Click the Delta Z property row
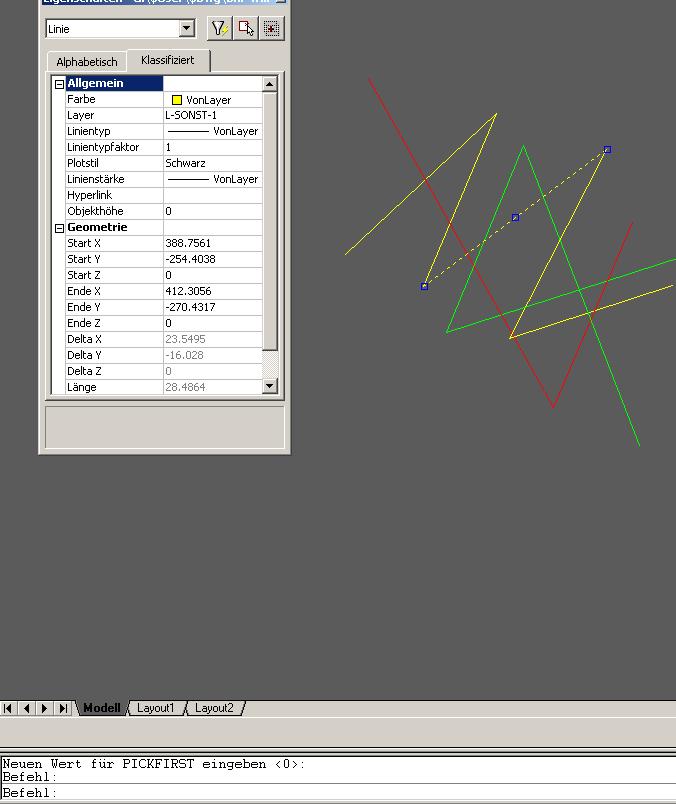This screenshot has height=804, width=676. 164,371
